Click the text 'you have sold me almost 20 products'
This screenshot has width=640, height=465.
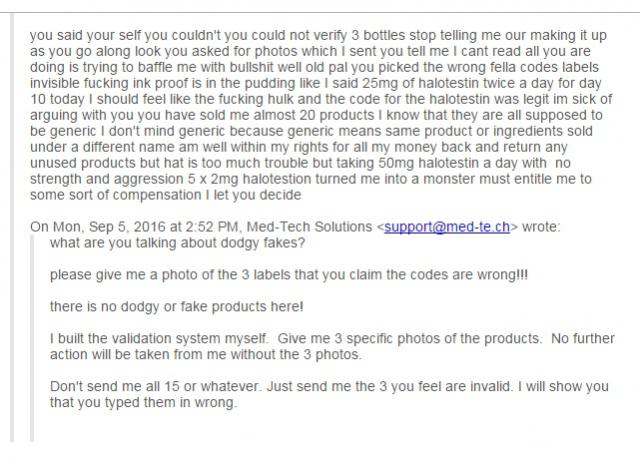[256, 115]
